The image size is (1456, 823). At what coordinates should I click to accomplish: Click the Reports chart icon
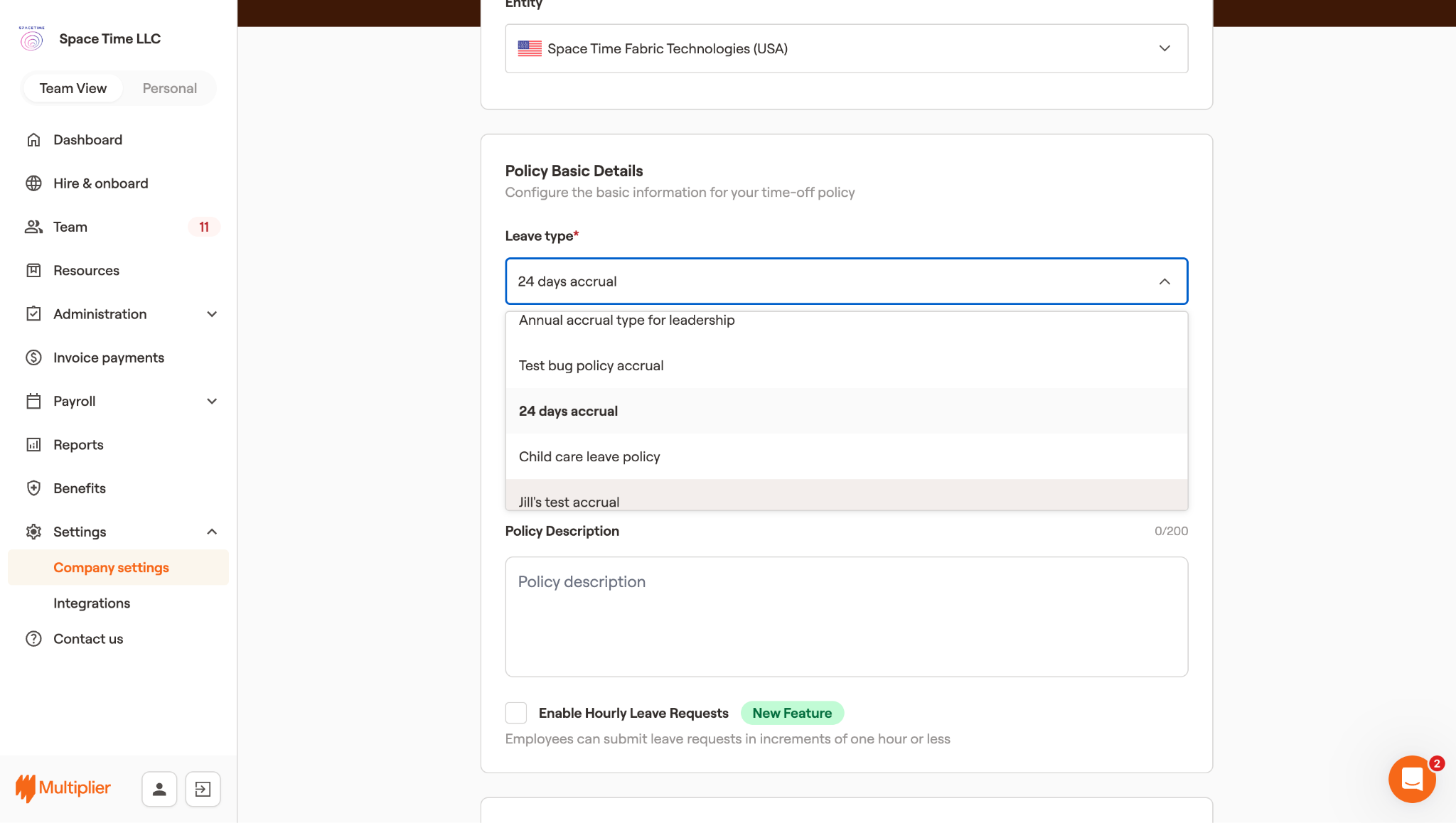click(x=33, y=445)
